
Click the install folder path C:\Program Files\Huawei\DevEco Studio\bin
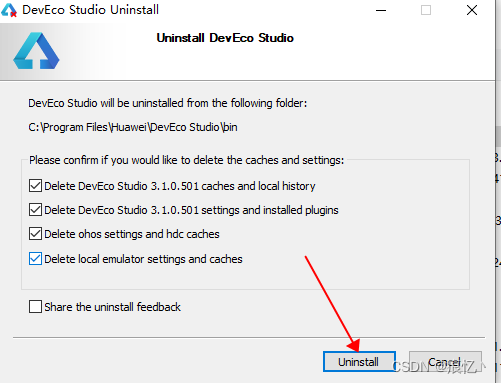tap(133, 127)
